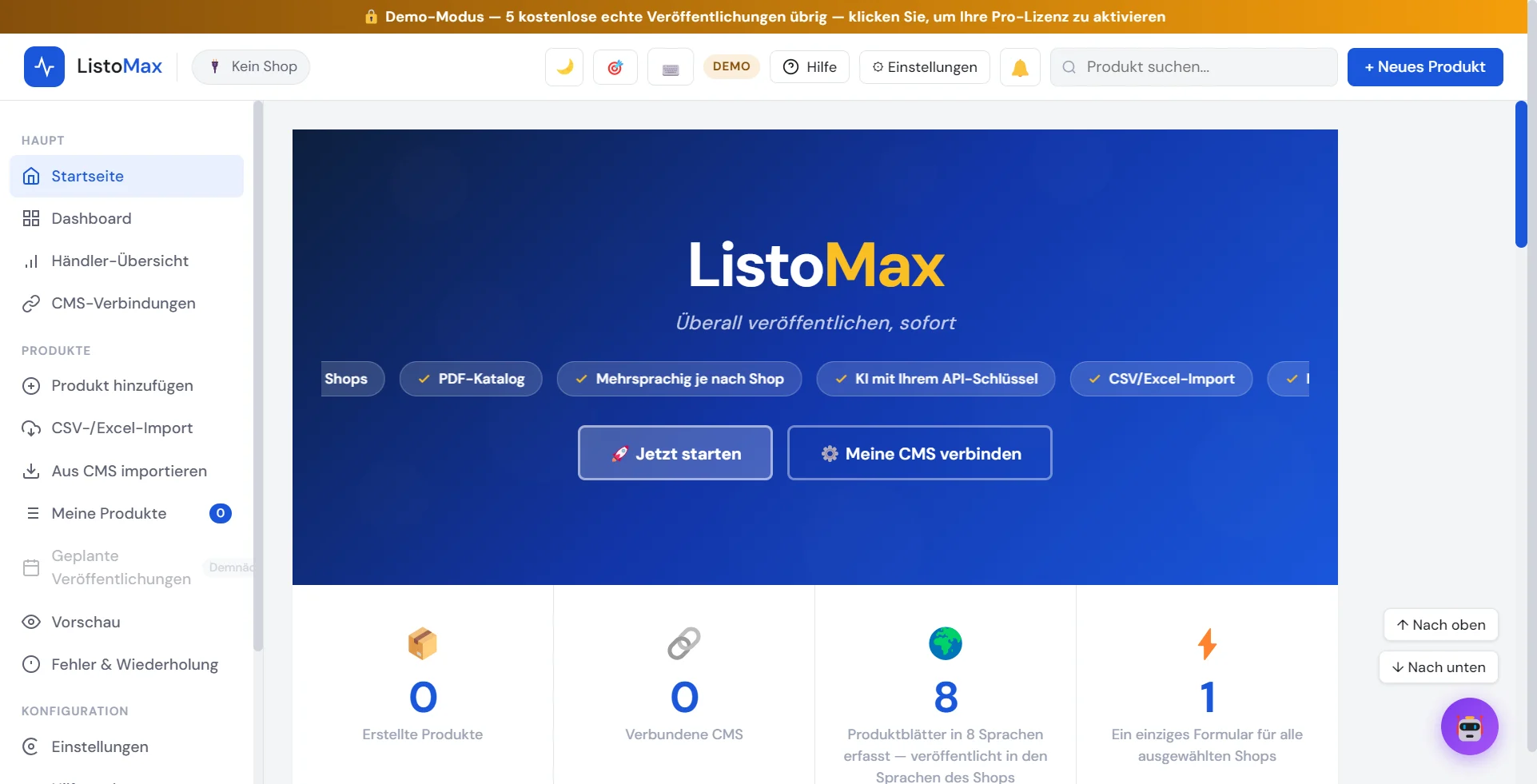Image resolution: width=1537 pixels, height=784 pixels.
Task: Click Meine CMS verbinden button
Action: [x=920, y=453]
